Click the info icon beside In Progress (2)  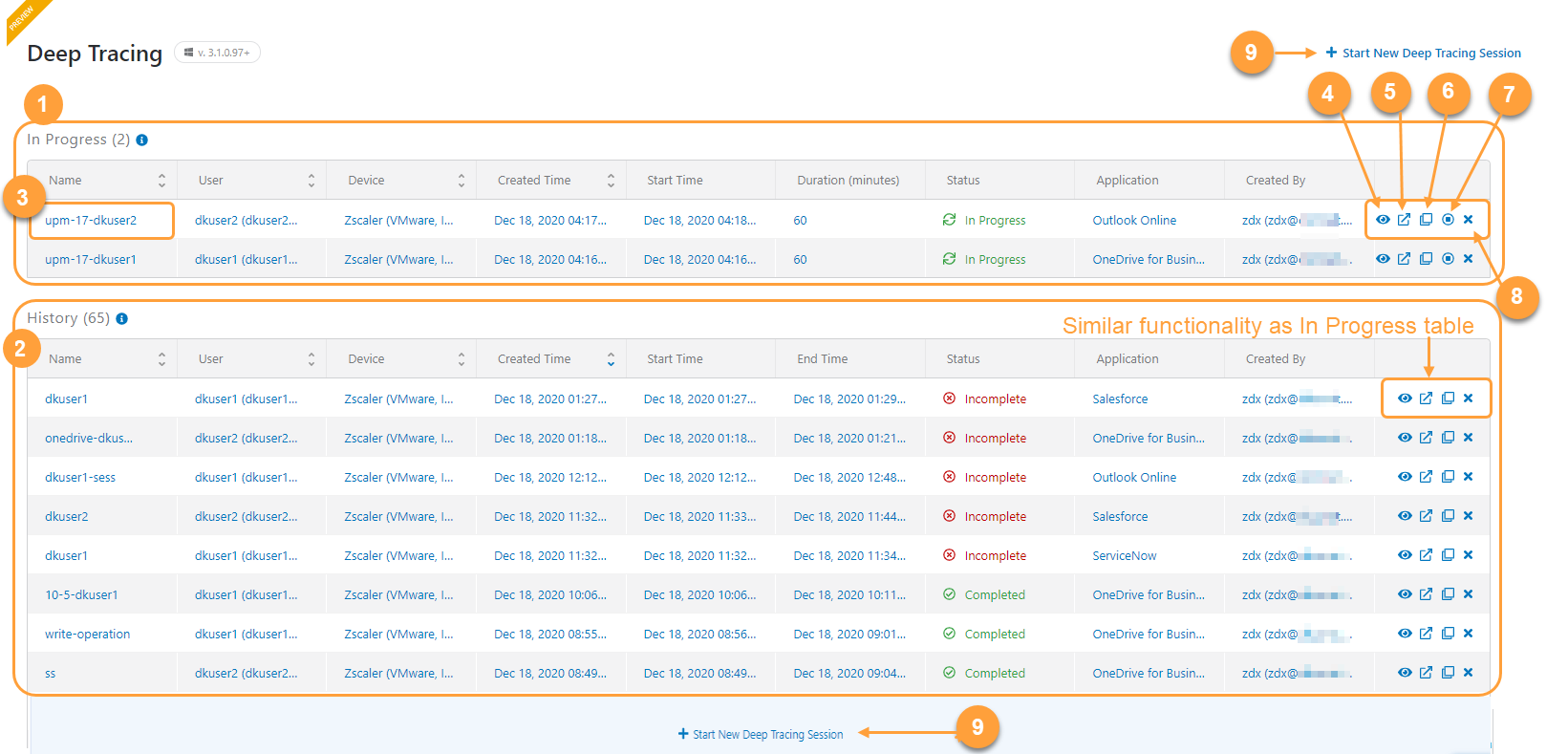click(142, 140)
